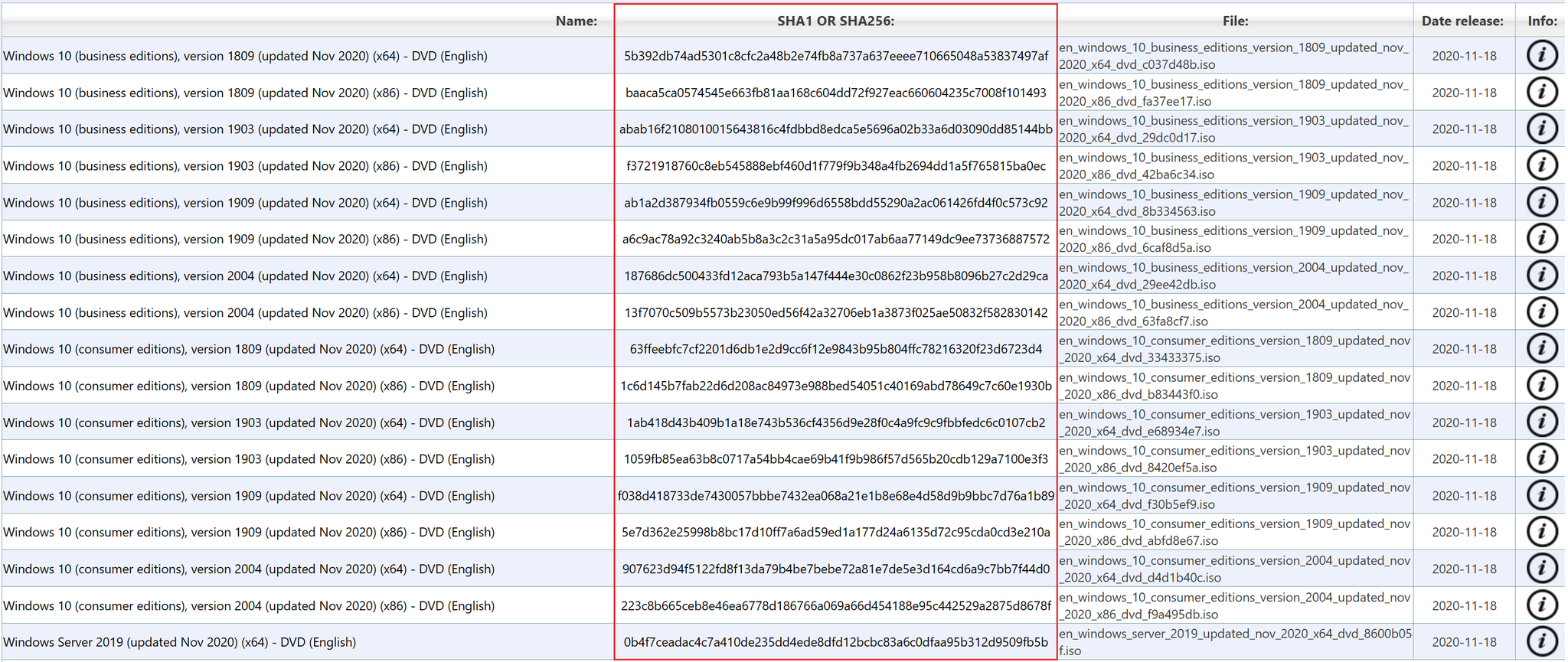Select hash starting 5e7d362e25998b8b
Viewport: 1568px width, 662px height.
836,532
